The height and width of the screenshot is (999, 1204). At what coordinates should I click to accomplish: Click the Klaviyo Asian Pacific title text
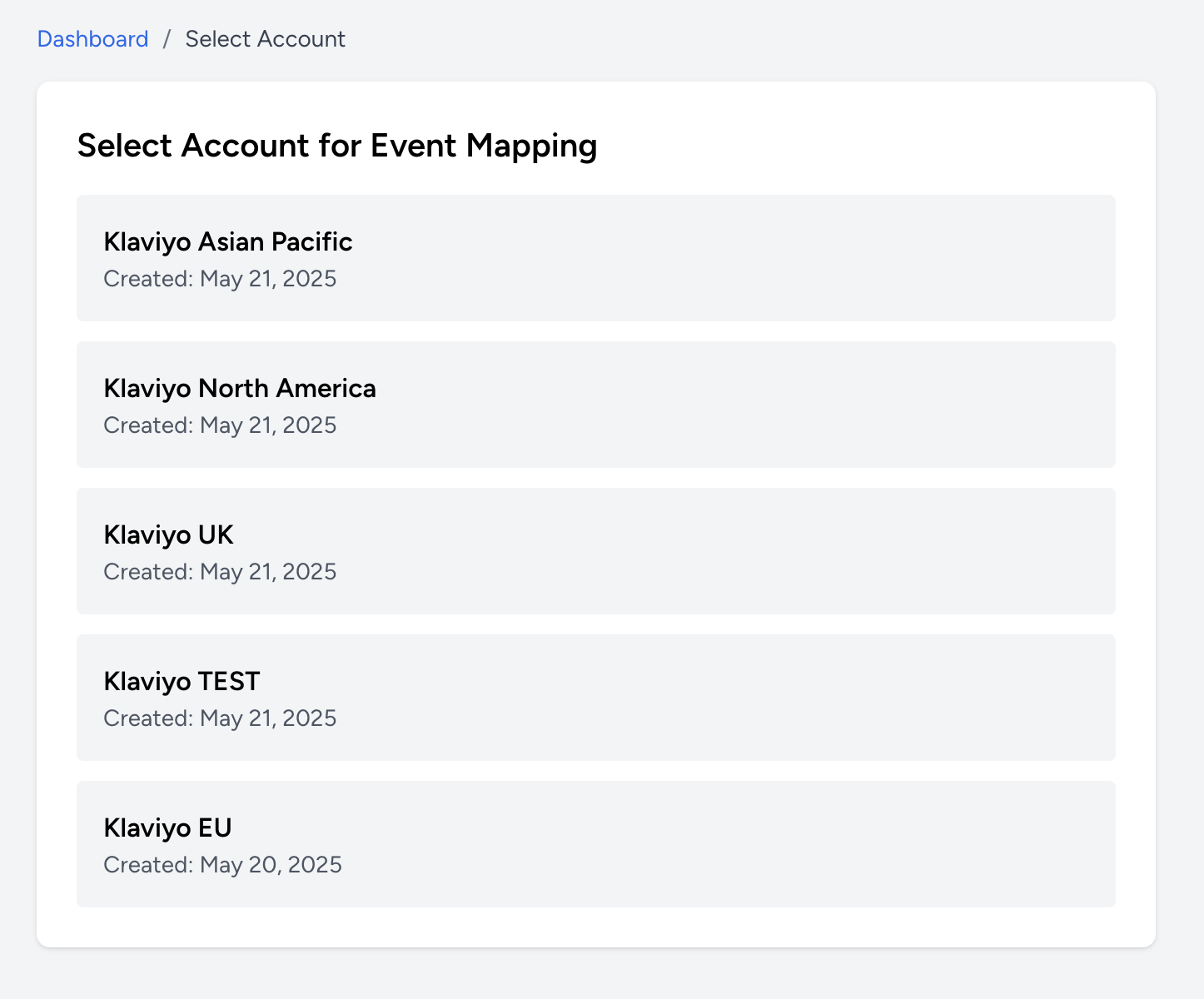coord(227,242)
